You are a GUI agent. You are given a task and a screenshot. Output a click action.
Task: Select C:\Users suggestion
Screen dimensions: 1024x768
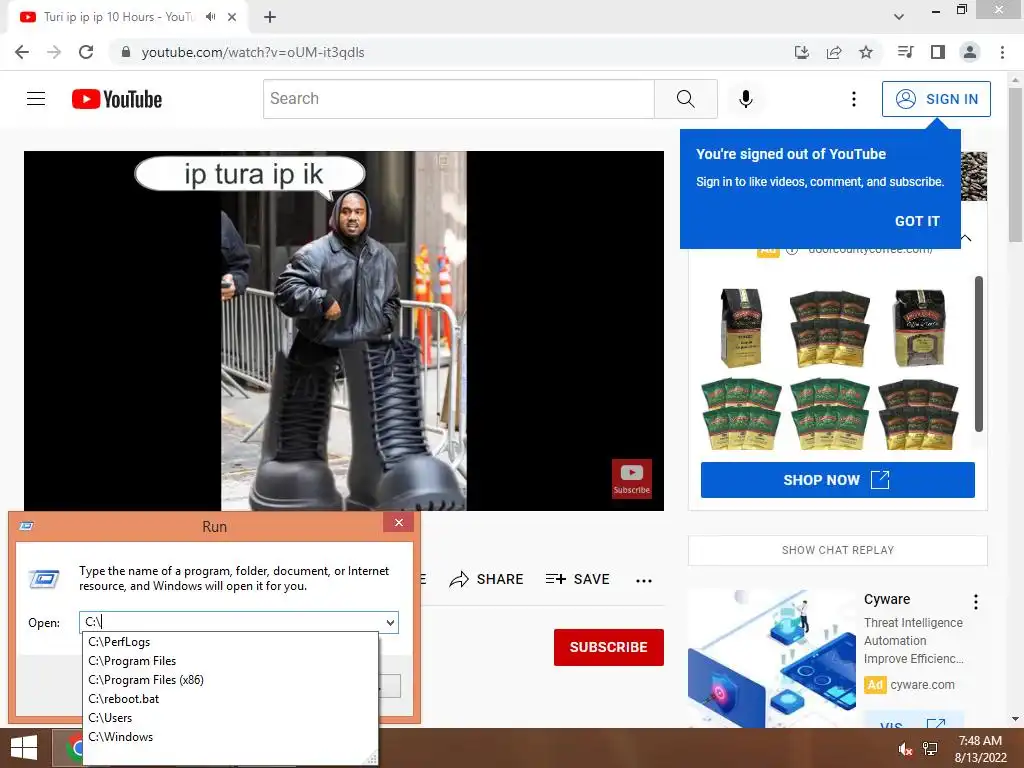[231, 718]
